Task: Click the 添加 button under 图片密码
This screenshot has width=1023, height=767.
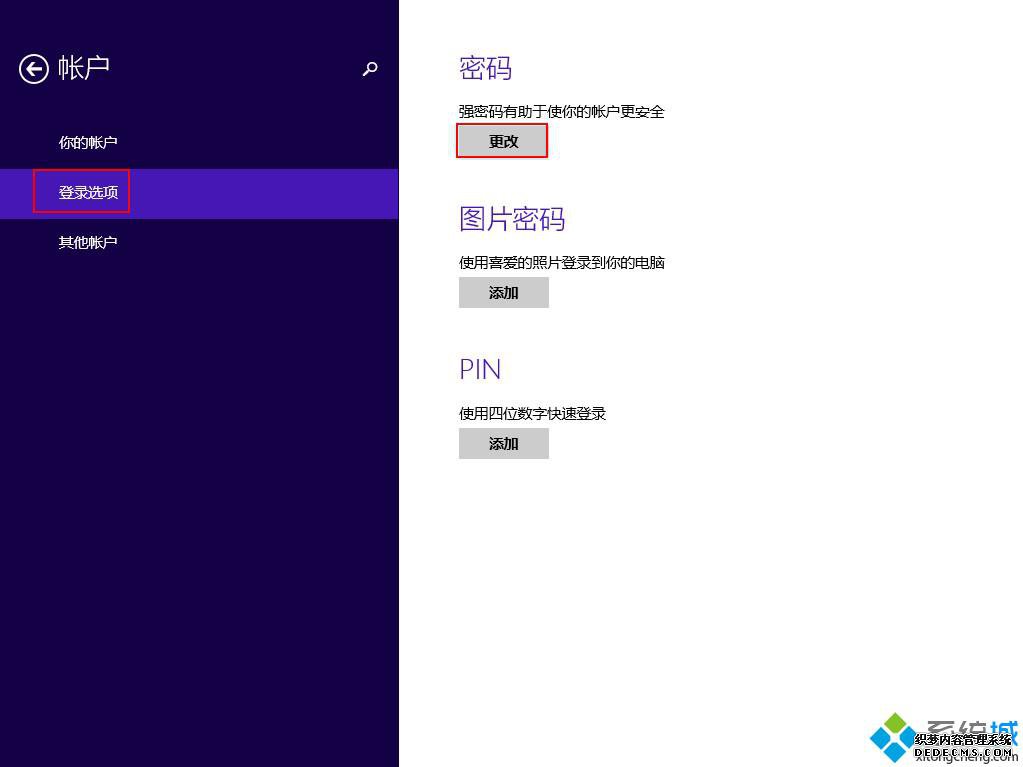Action: click(x=503, y=292)
